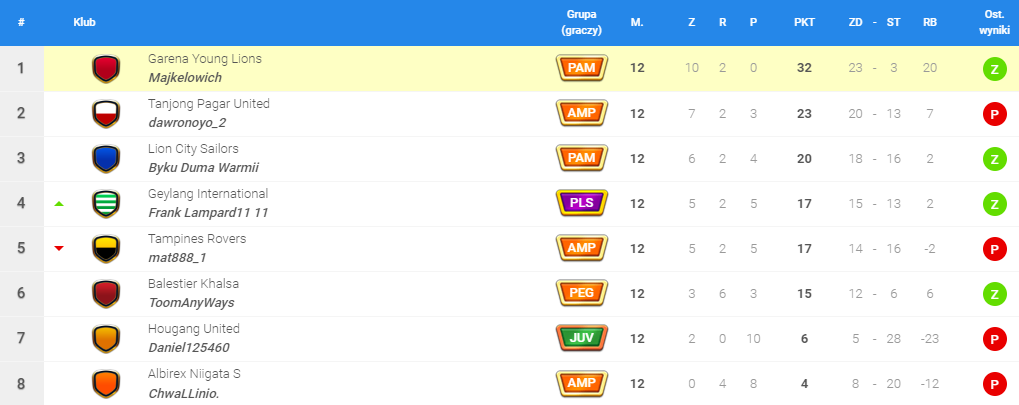The image size is (1019, 405).
Task: Click the green JUV group badge
Action: [x=580, y=338]
